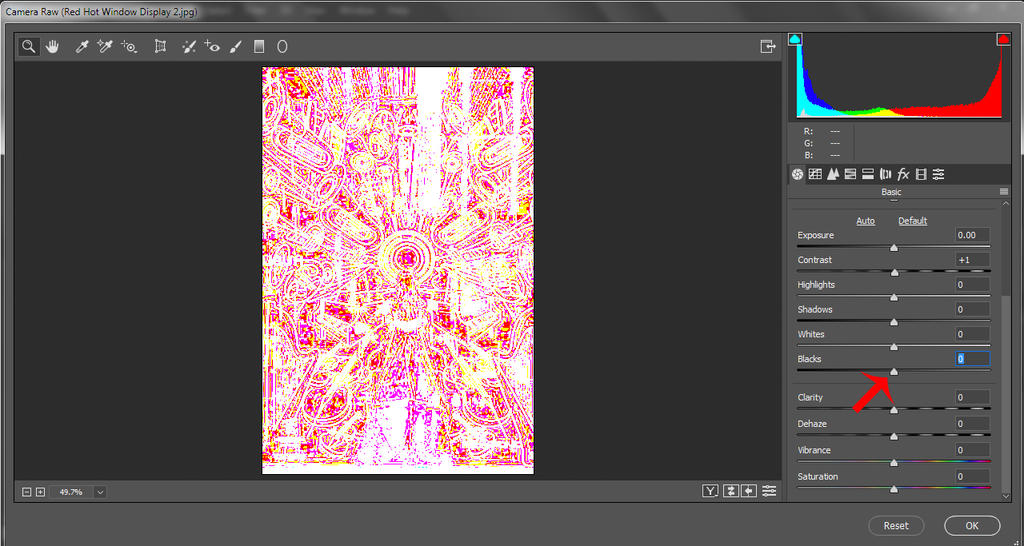Activate the Red Eye Removal tool

[x=211, y=46]
